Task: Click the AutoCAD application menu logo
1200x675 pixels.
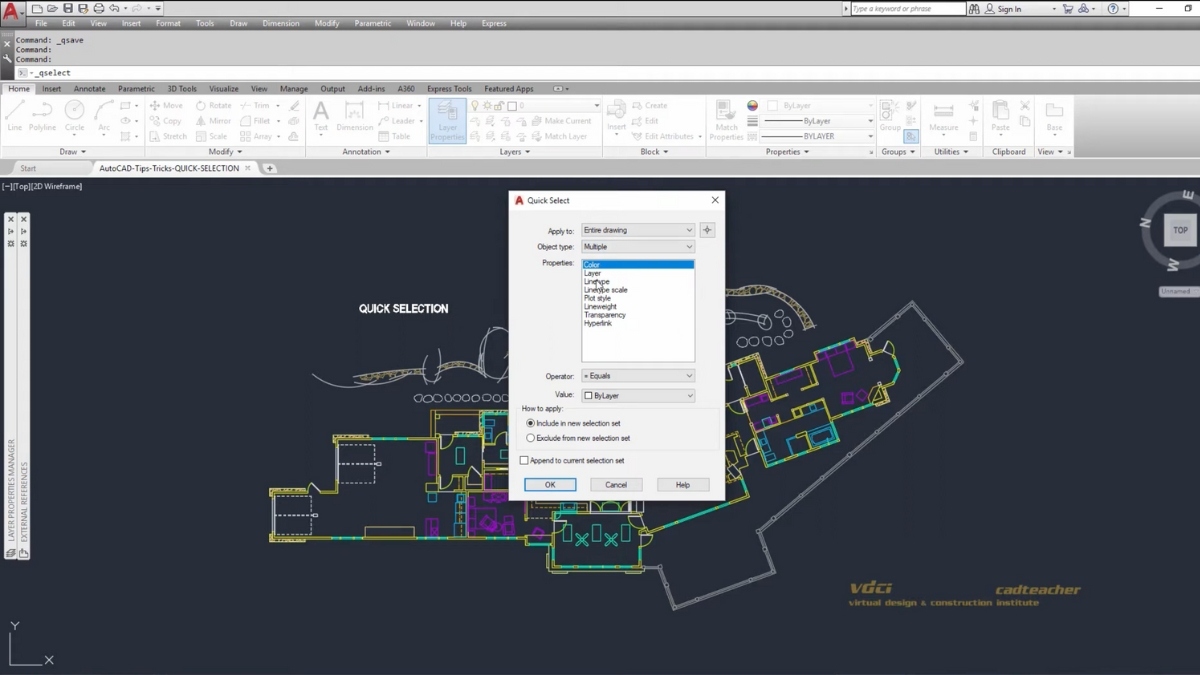Action: point(11,13)
